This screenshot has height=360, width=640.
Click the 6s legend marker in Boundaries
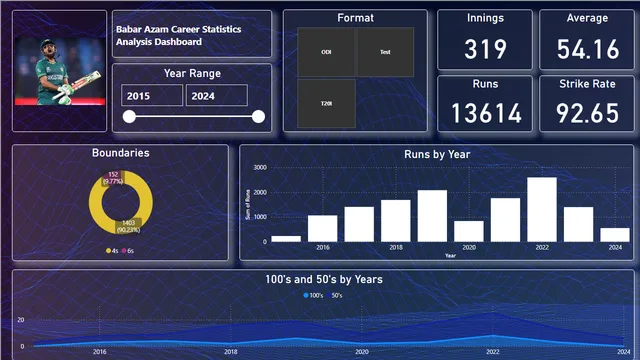coord(124,251)
